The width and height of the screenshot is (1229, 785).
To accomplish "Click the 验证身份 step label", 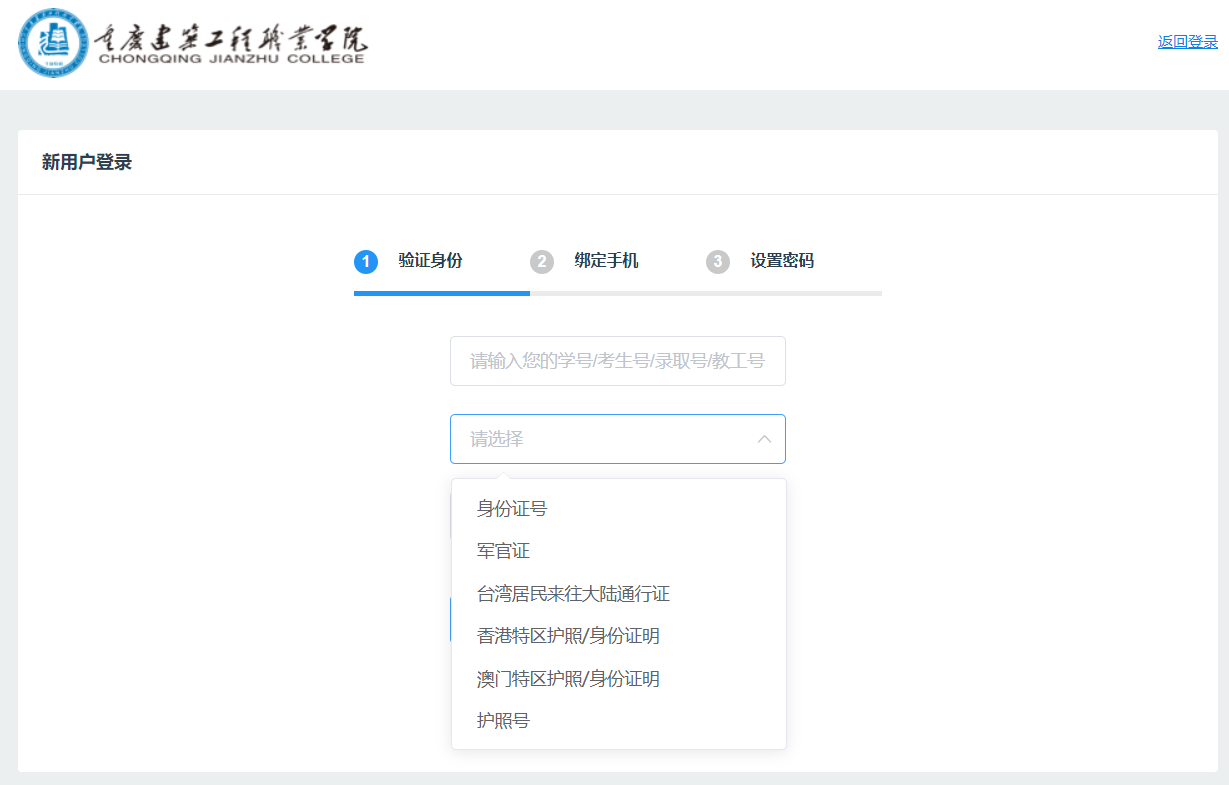I will tap(430, 261).
